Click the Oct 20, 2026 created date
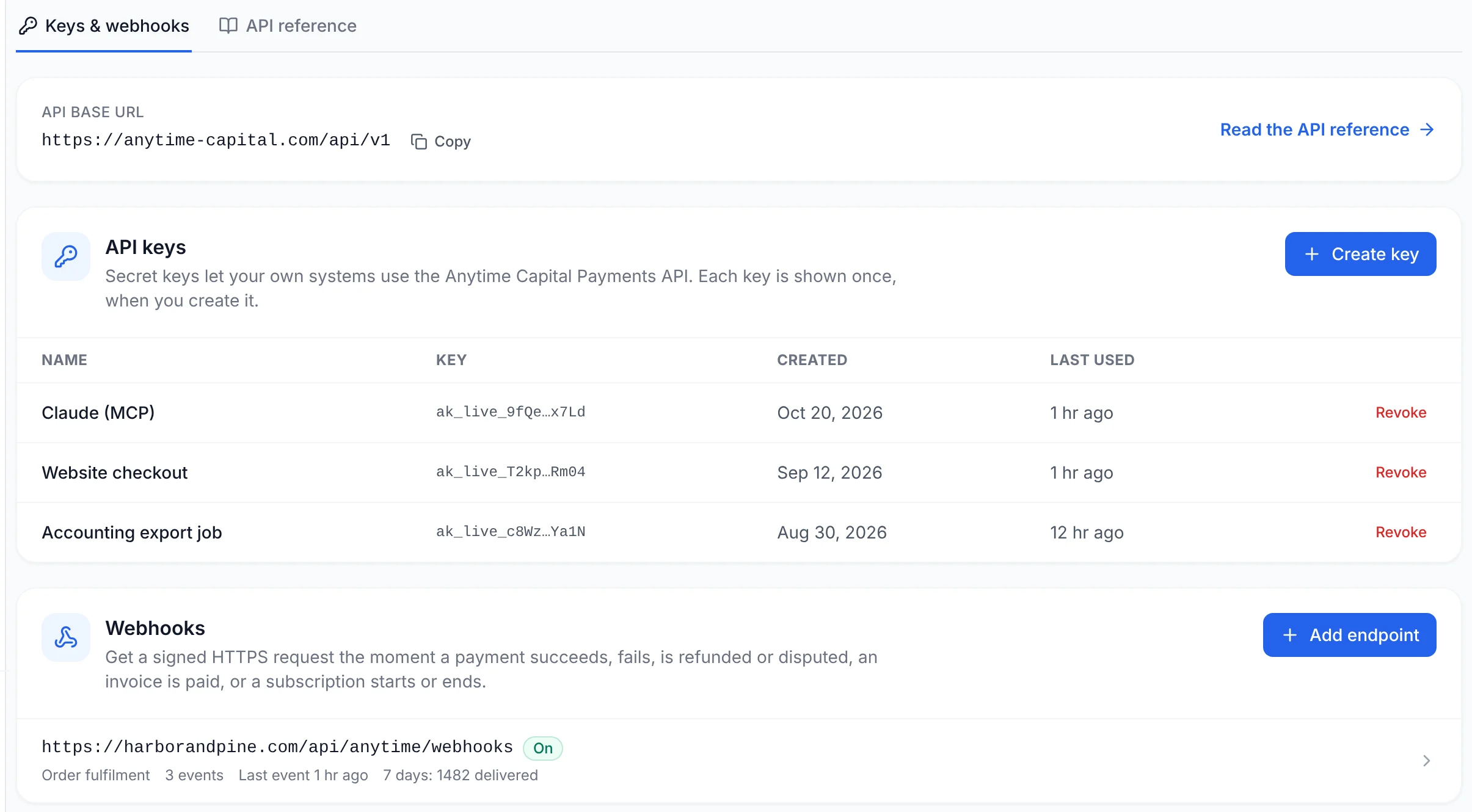1472x812 pixels. tap(830, 413)
